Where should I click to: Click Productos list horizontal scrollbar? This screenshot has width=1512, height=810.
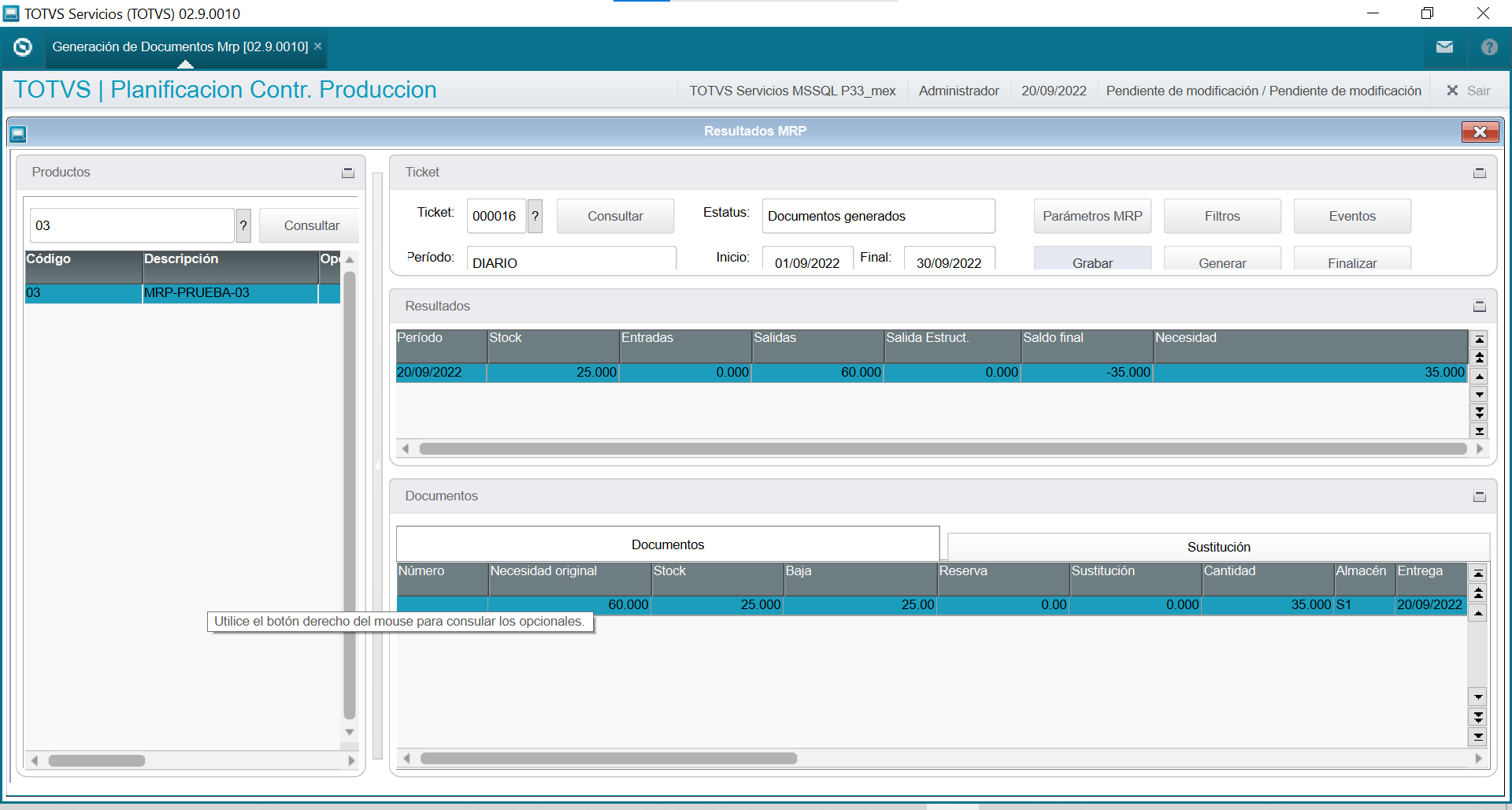97,760
